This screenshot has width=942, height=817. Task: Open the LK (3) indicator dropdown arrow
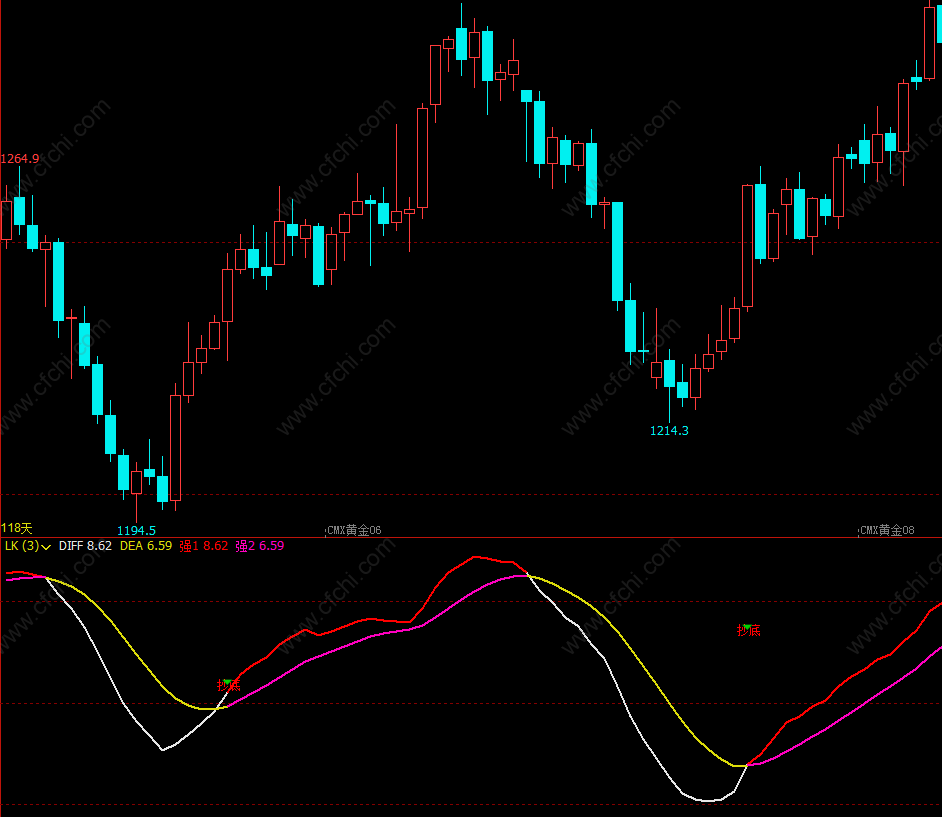46,547
